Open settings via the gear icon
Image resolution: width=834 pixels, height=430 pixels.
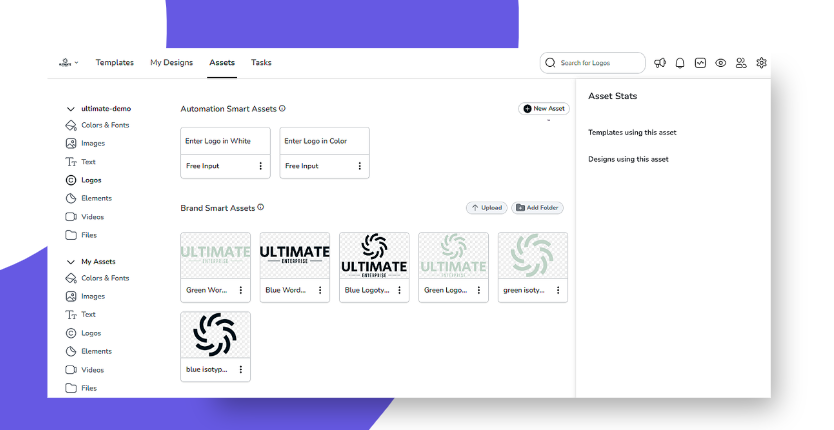762,63
